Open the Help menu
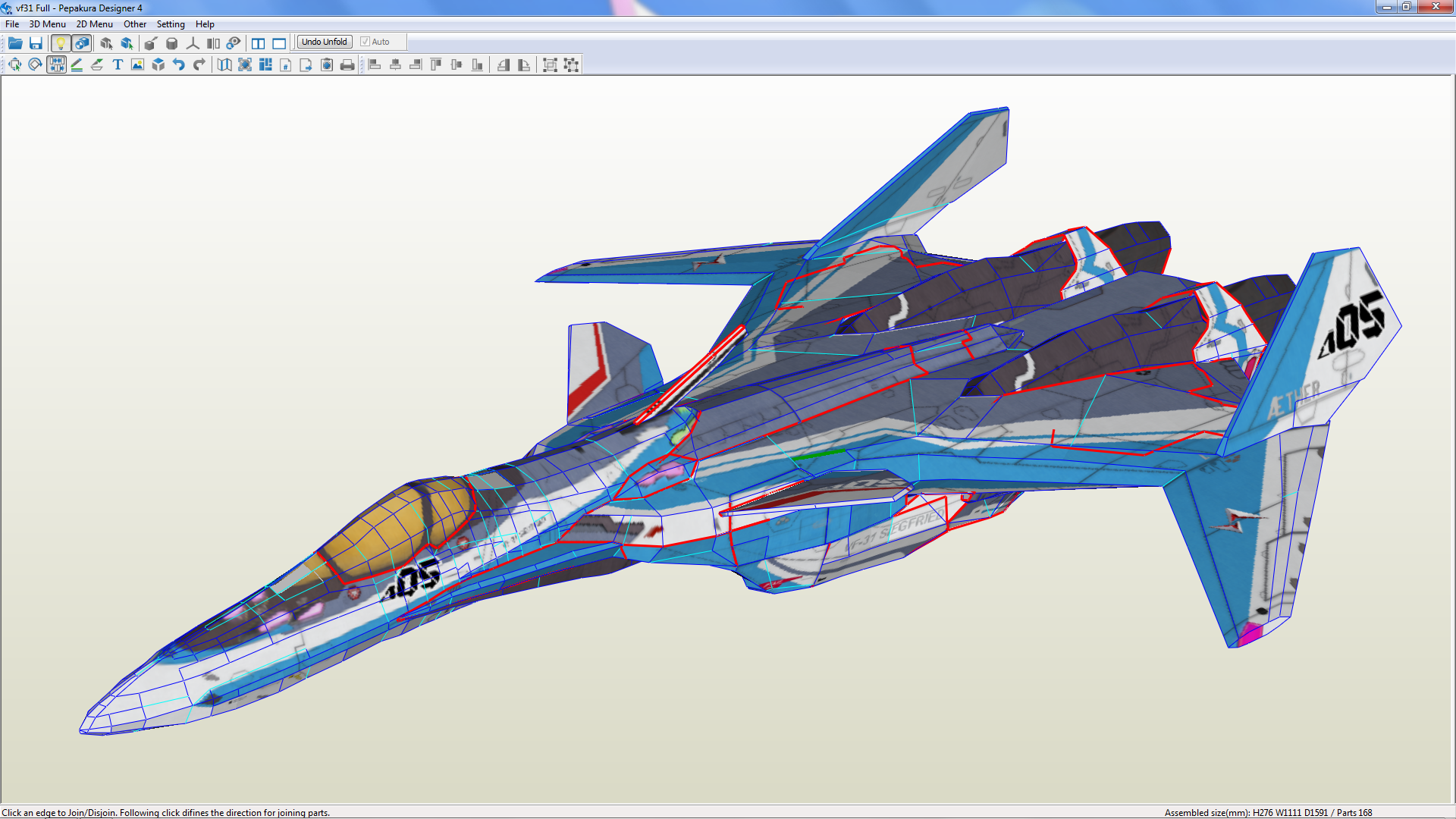This screenshot has width=1456, height=819. click(205, 24)
